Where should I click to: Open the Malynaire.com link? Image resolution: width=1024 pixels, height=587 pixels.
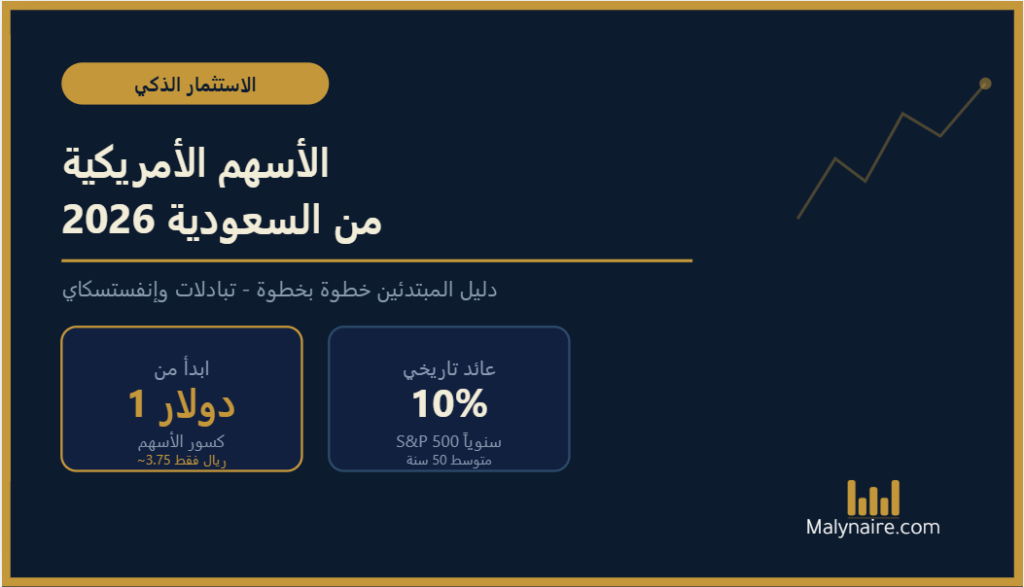pyautogui.click(x=873, y=527)
